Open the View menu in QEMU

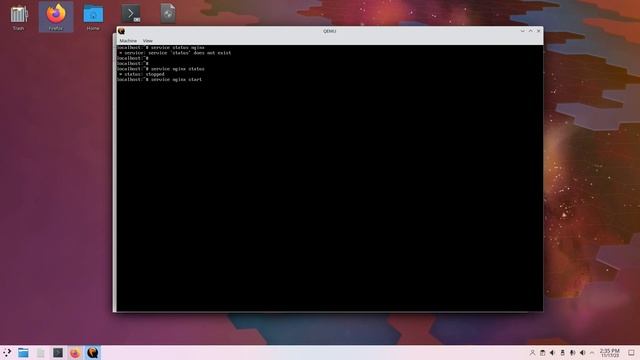pos(148,41)
